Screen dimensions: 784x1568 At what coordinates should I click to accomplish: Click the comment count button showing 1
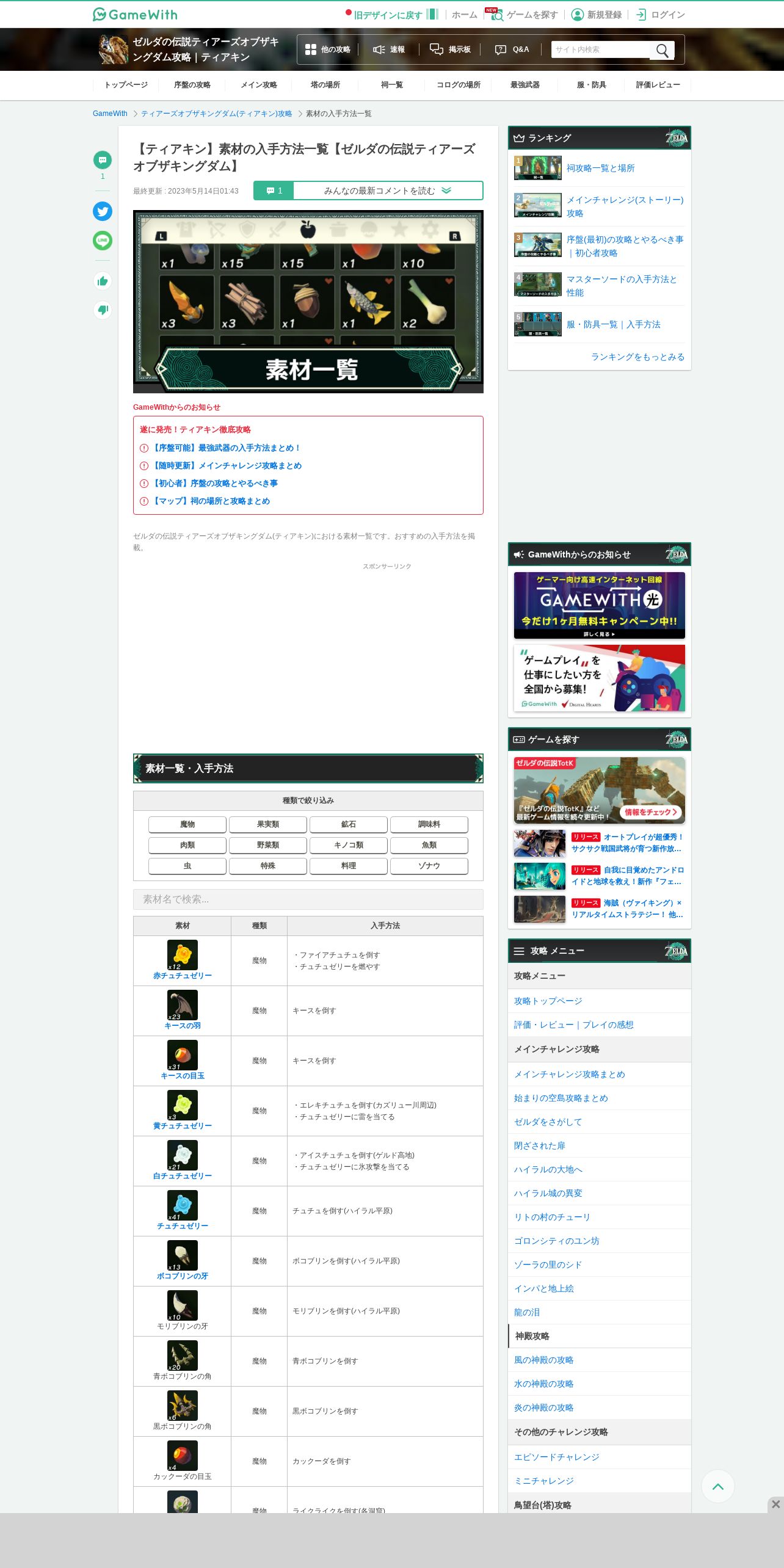[274, 191]
